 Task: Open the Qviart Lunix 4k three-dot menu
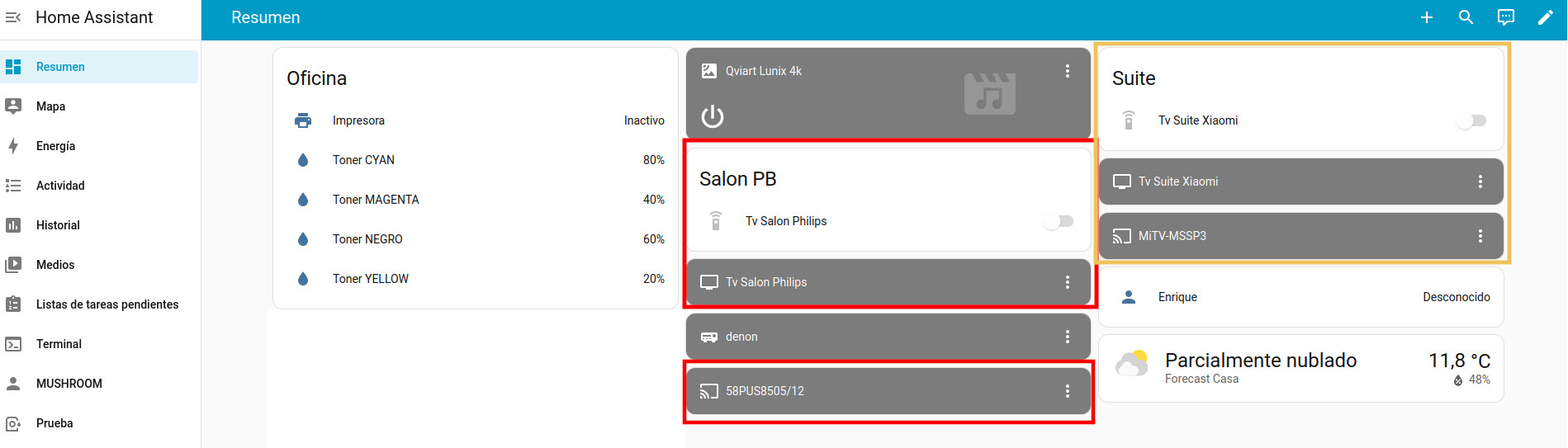[1067, 71]
